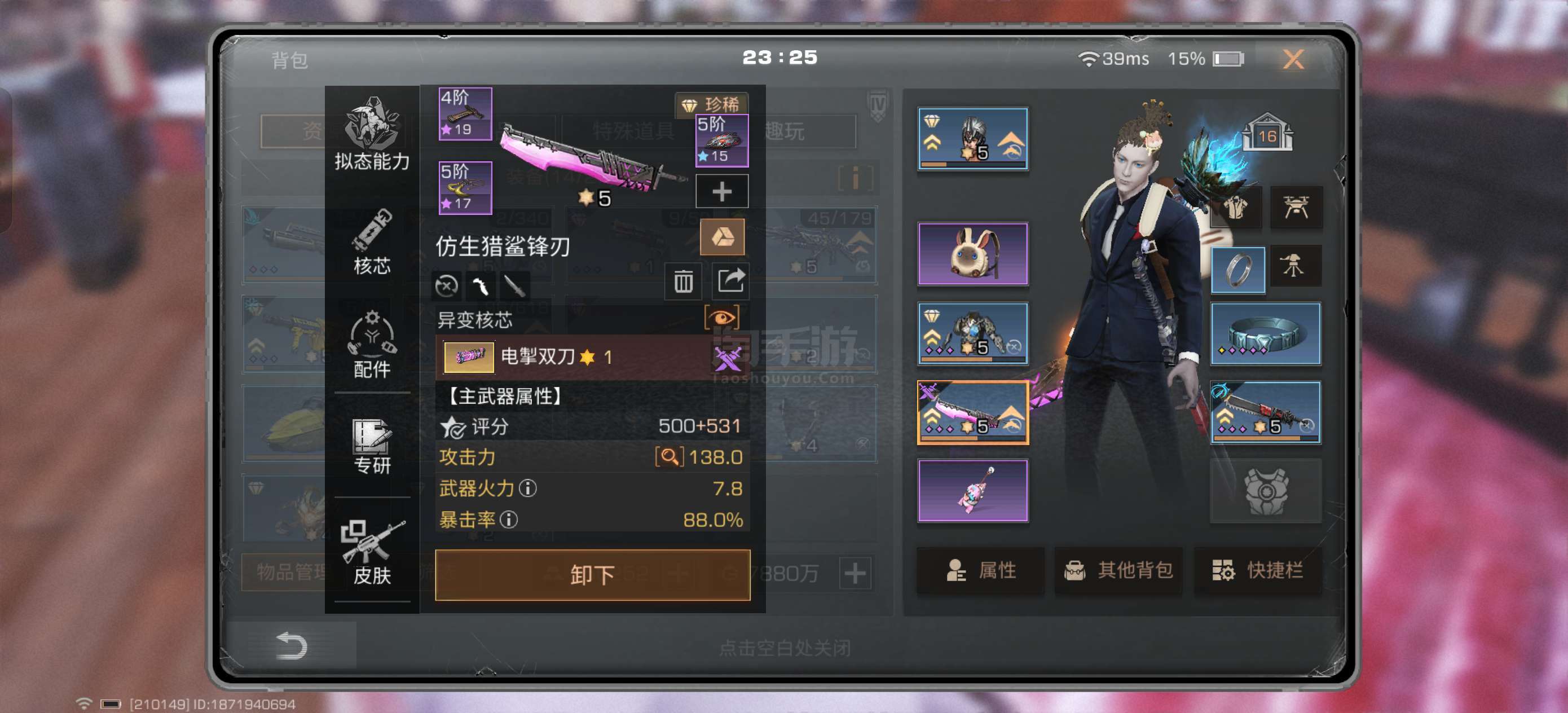
Task: Open the 皮肤 skin panel
Action: [x=372, y=552]
